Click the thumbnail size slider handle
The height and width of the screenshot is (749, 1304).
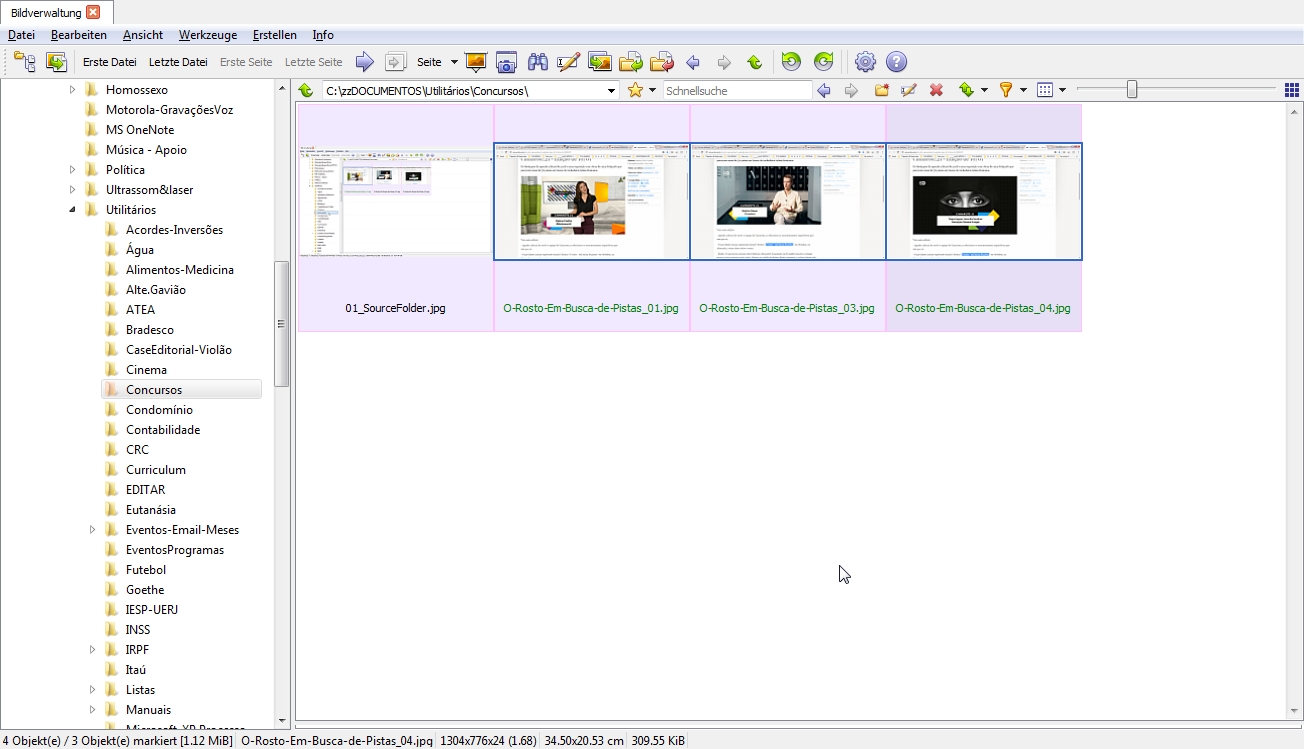click(1131, 90)
